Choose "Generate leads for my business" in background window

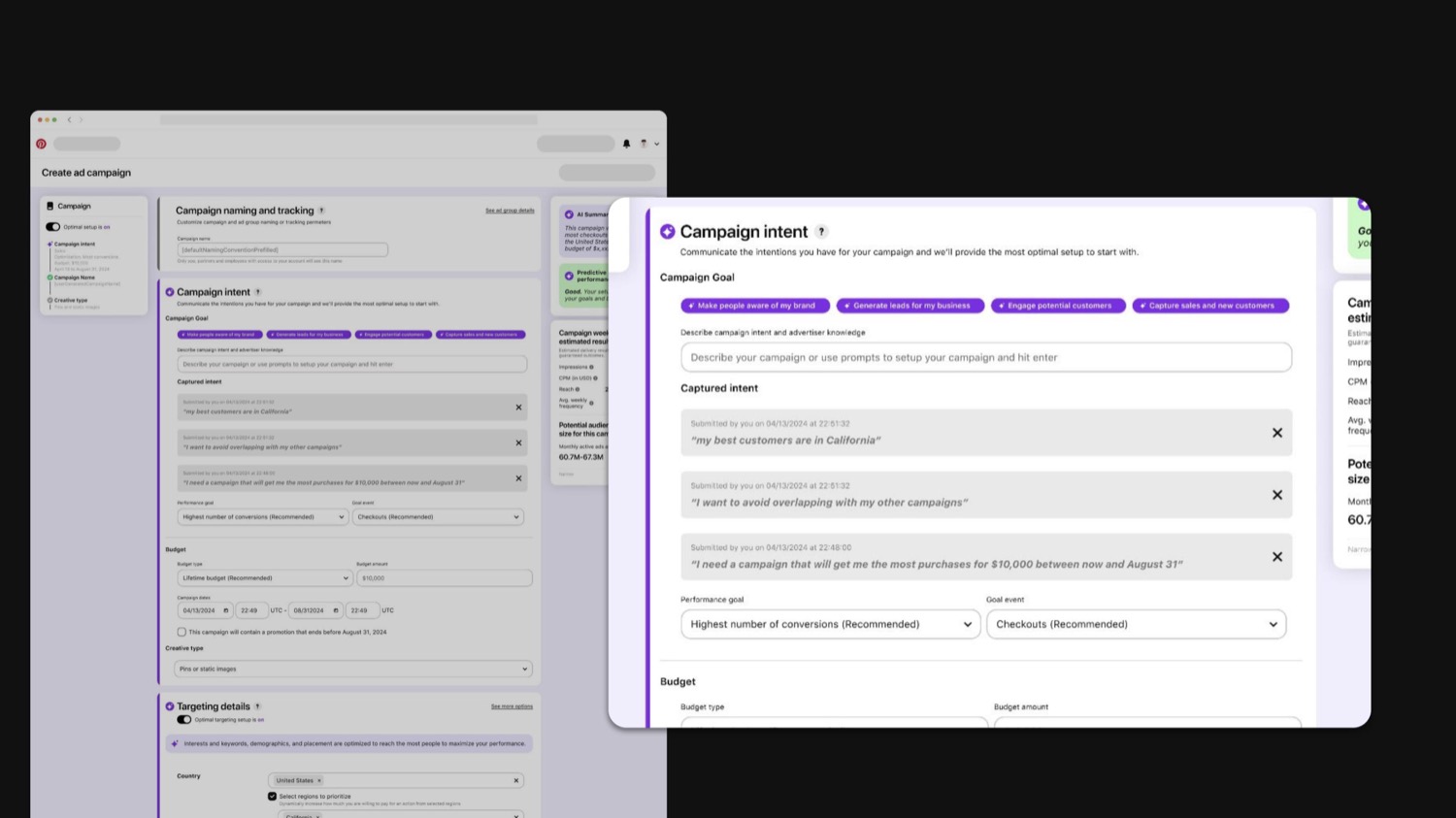(309, 335)
